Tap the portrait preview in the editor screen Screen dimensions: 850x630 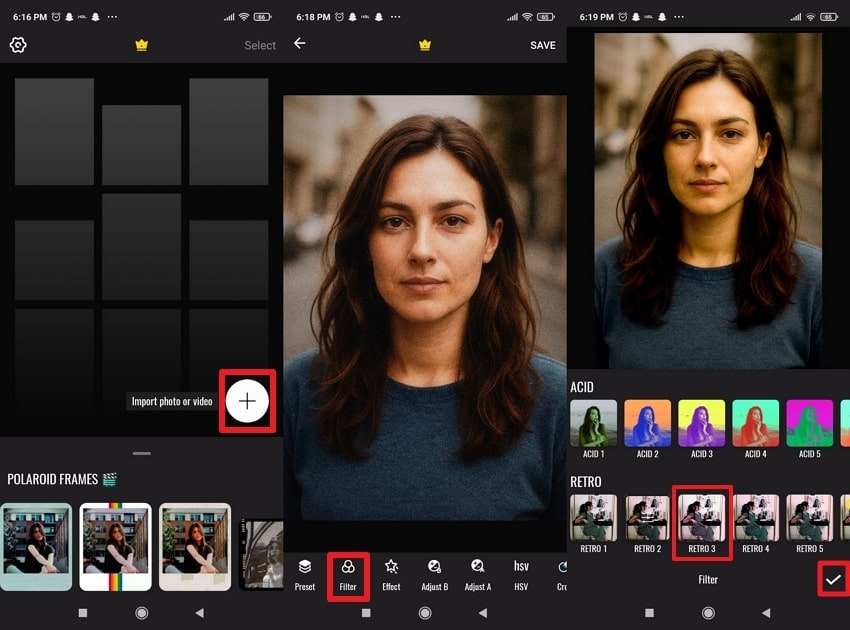click(425, 308)
